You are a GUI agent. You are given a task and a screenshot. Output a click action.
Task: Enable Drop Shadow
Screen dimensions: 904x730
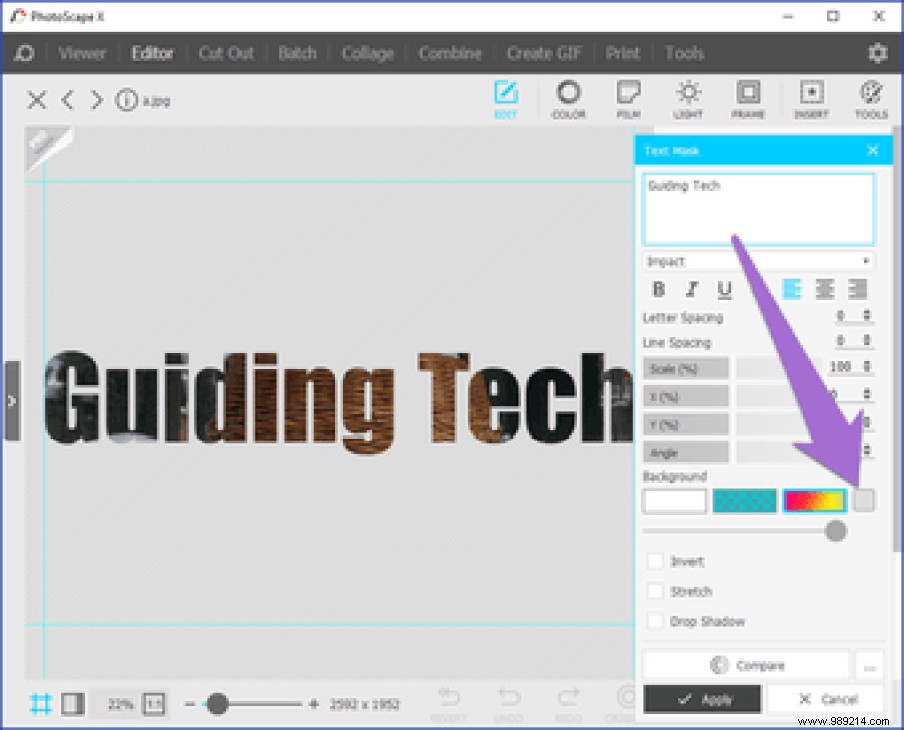(655, 621)
